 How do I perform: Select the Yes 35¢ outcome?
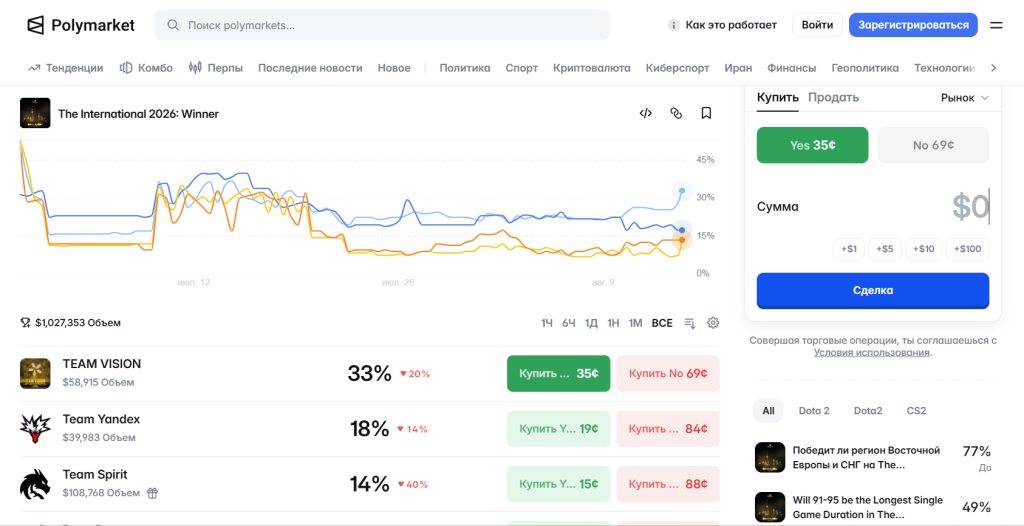point(812,145)
